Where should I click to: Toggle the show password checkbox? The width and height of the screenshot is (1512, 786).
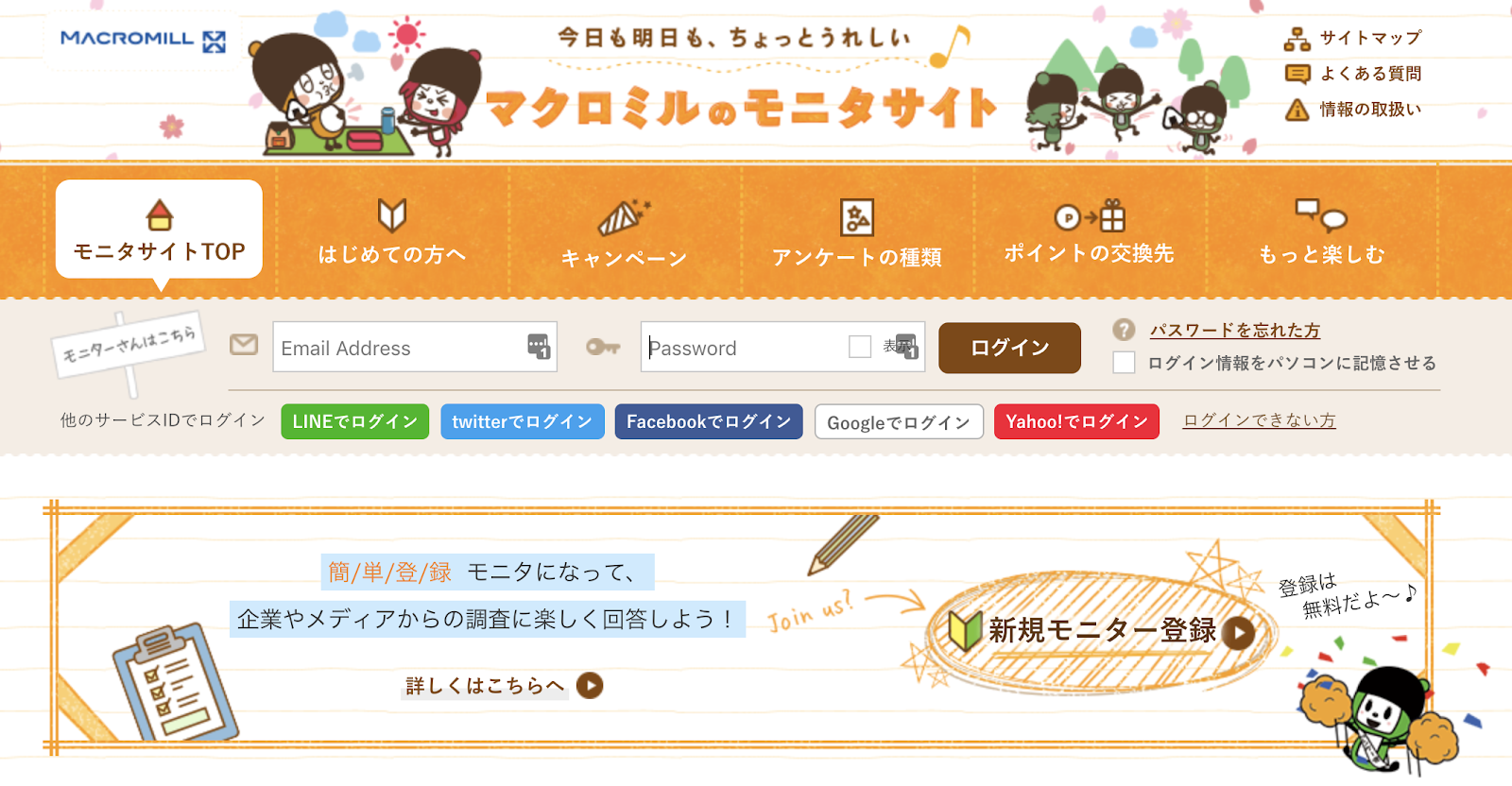coord(860,347)
